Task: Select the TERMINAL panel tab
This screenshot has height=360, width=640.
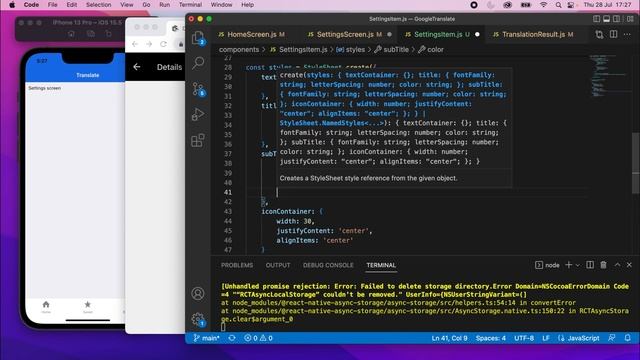Action: pyautogui.click(x=381, y=265)
